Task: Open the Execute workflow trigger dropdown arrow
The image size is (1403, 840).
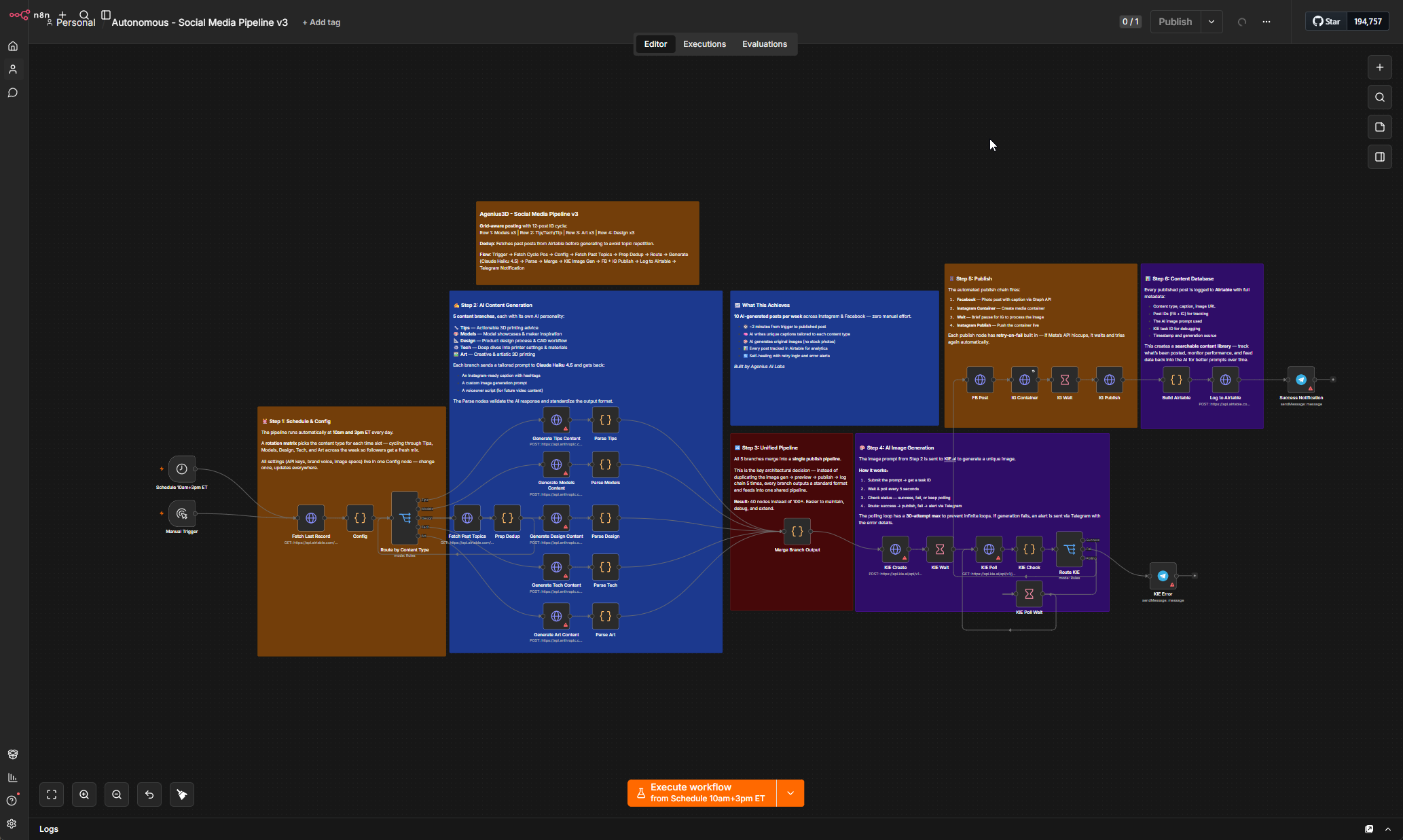Action: click(790, 793)
